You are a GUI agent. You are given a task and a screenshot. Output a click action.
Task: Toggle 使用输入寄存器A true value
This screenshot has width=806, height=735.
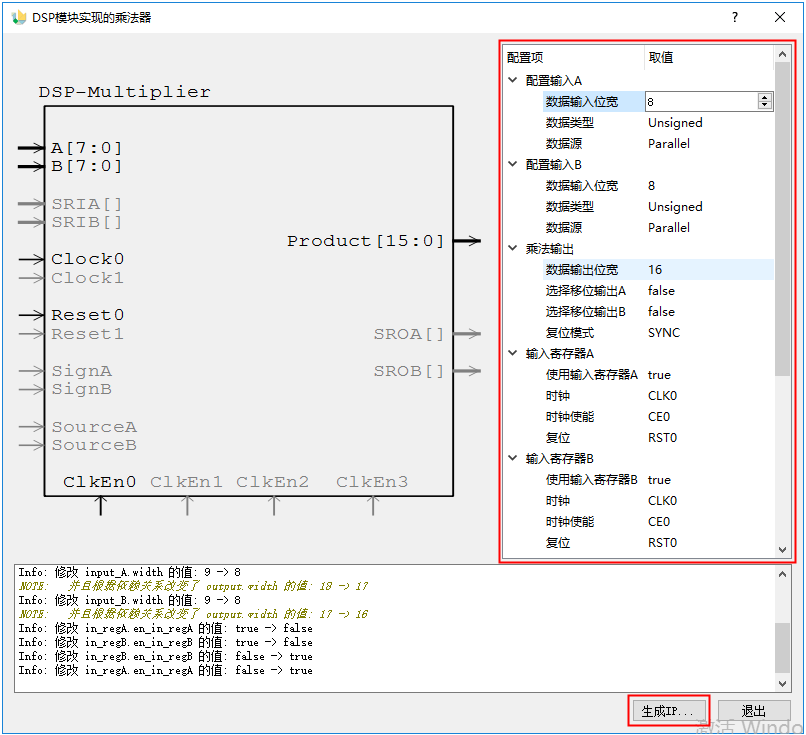[659, 374]
